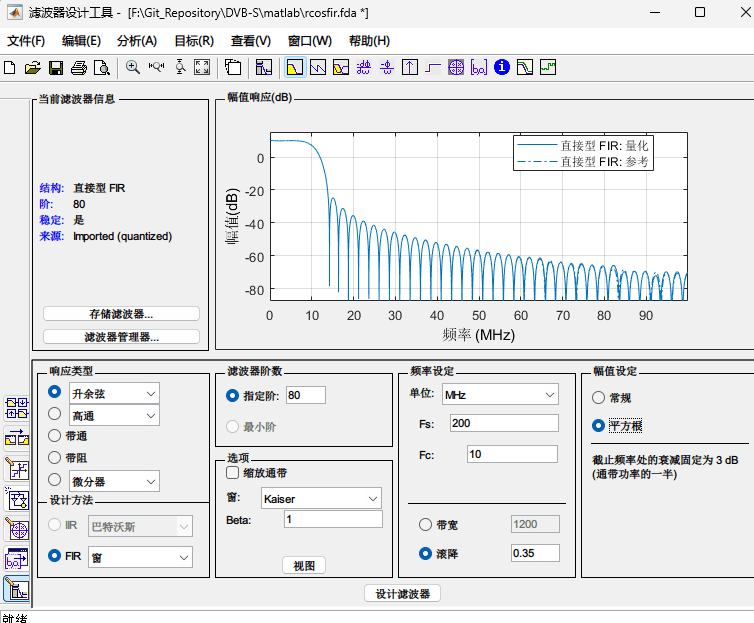Show the Impulse Response icon
The height and width of the screenshot is (623, 754).
click(x=410, y=67)
